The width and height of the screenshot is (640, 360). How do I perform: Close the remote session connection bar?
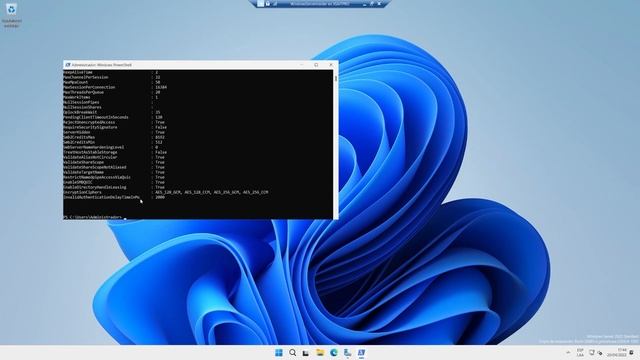[379, 4]
